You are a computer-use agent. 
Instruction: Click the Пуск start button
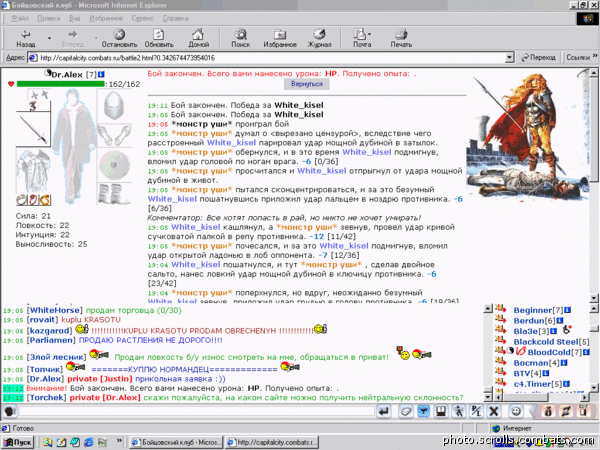[x=18, y=442]
